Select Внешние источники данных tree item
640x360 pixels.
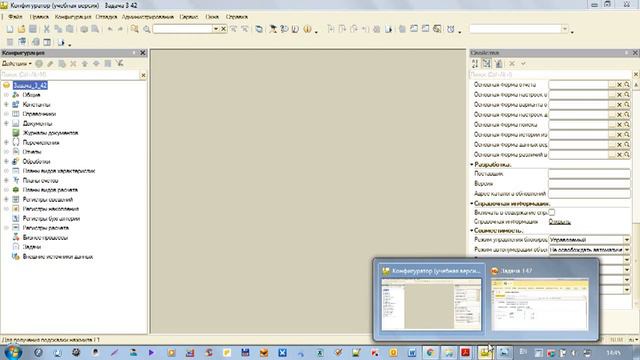click(58, 256)
